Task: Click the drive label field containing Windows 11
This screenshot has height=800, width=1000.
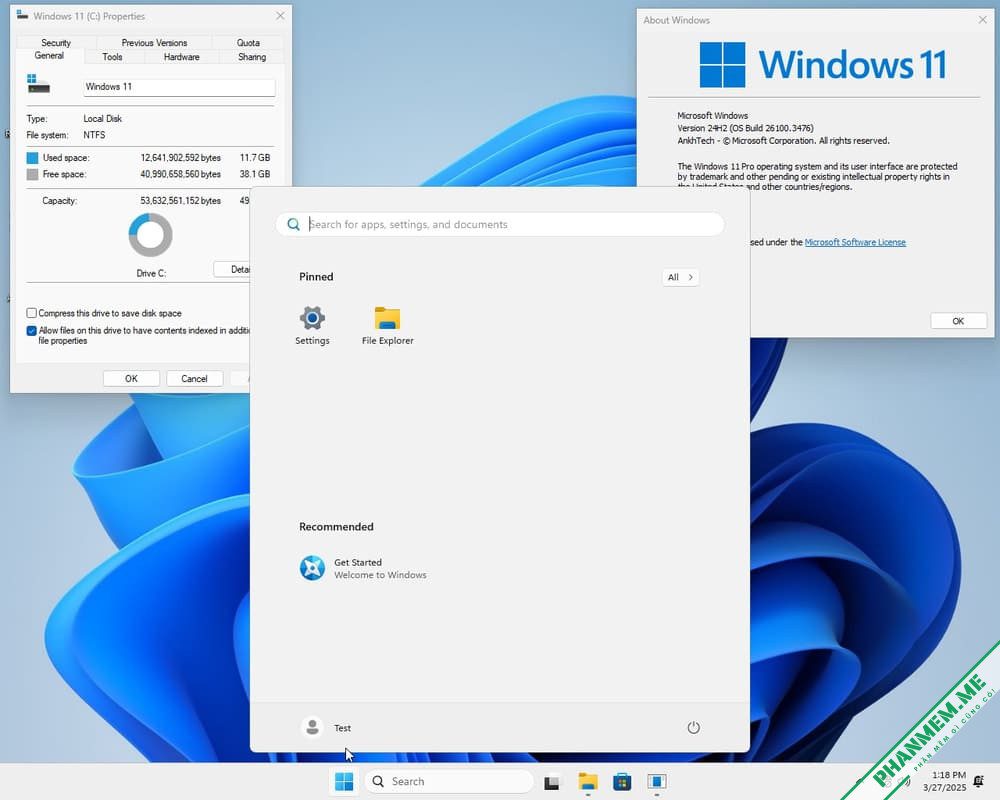Action: [x=179, y=87]
